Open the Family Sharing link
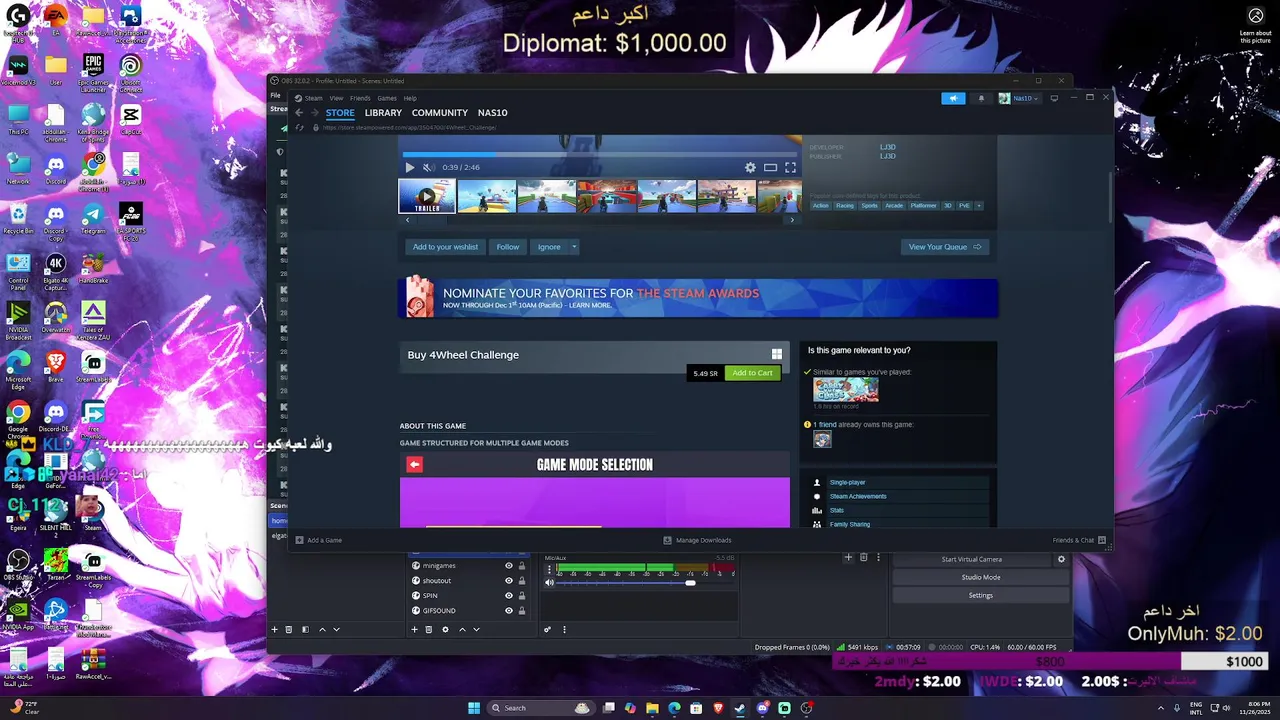 point(850,524)
